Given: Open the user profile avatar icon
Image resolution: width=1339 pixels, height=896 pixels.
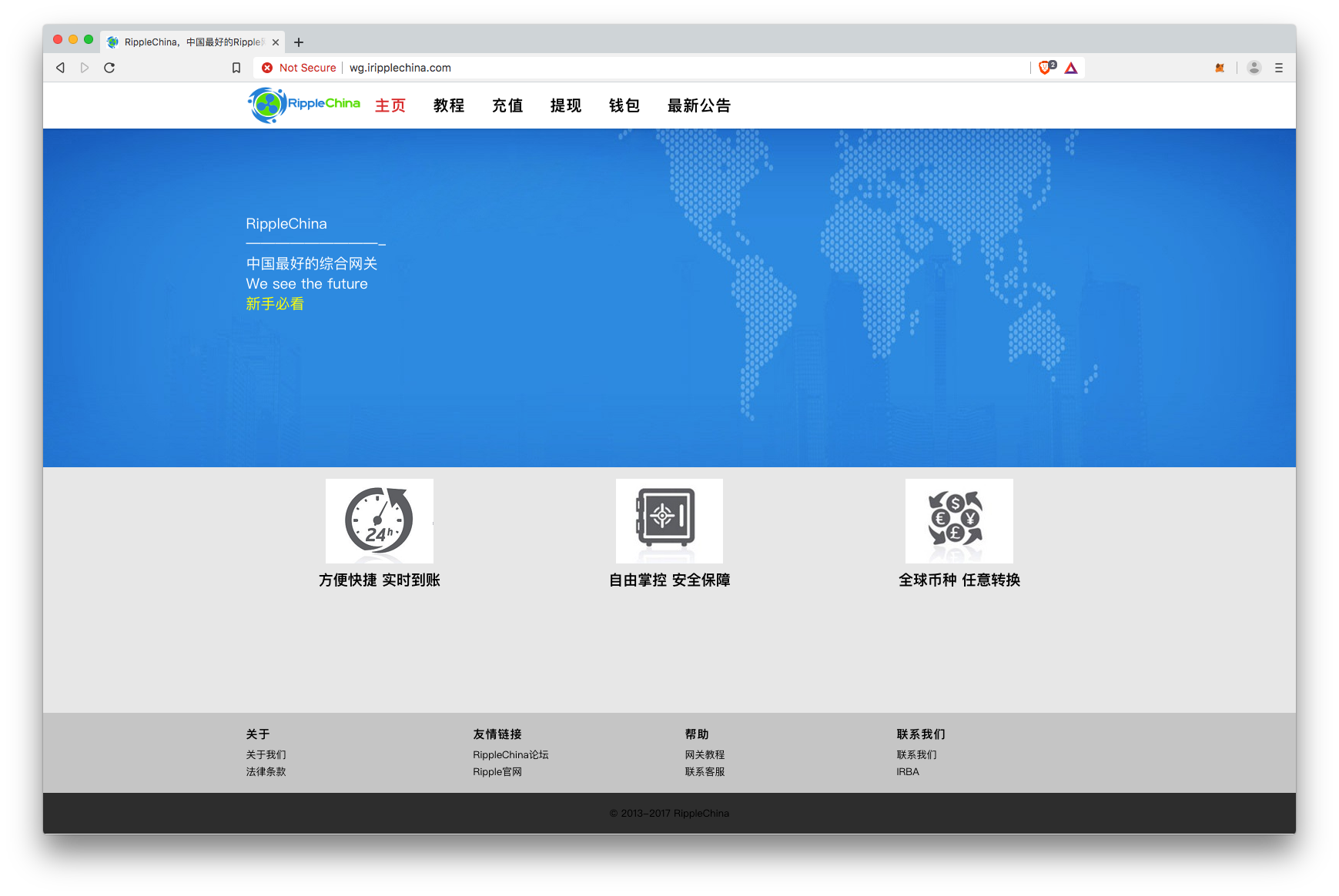Looking at the screenshot, I should point(1254,68).
